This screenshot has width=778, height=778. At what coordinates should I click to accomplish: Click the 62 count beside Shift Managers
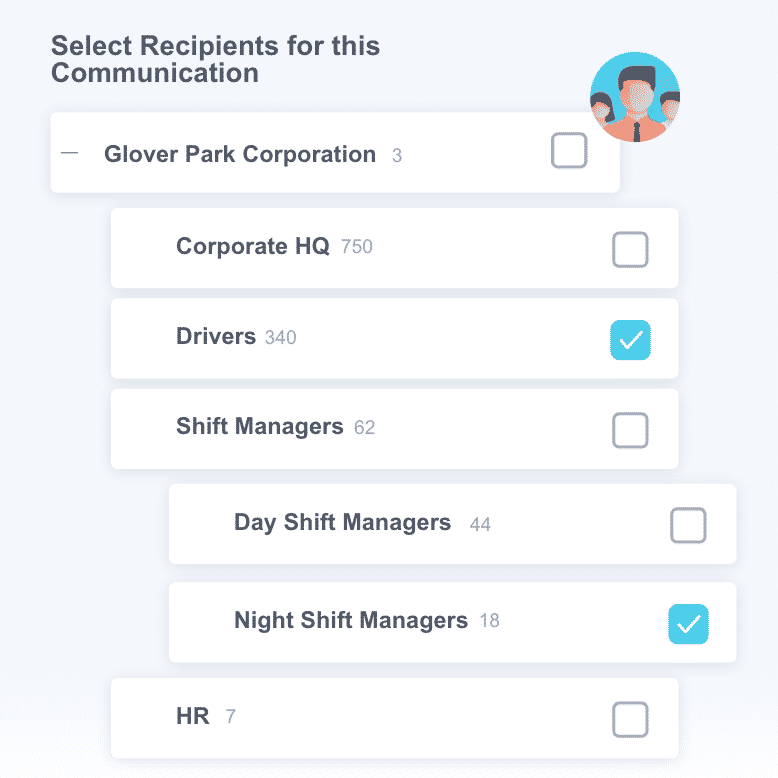365,428
